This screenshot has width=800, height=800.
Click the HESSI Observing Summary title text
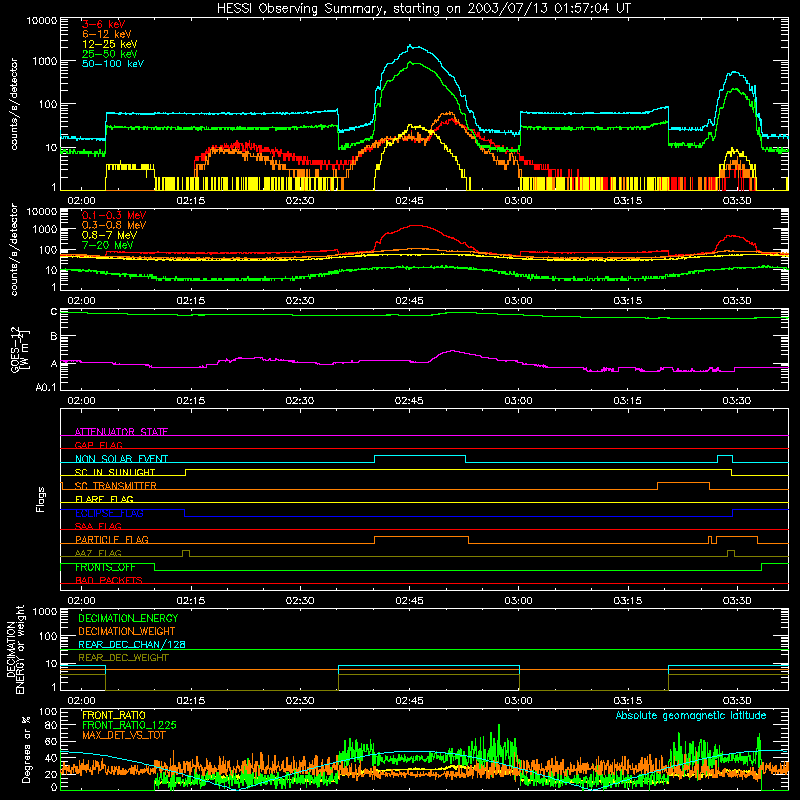pyautogui.click(x=424, y=9)
